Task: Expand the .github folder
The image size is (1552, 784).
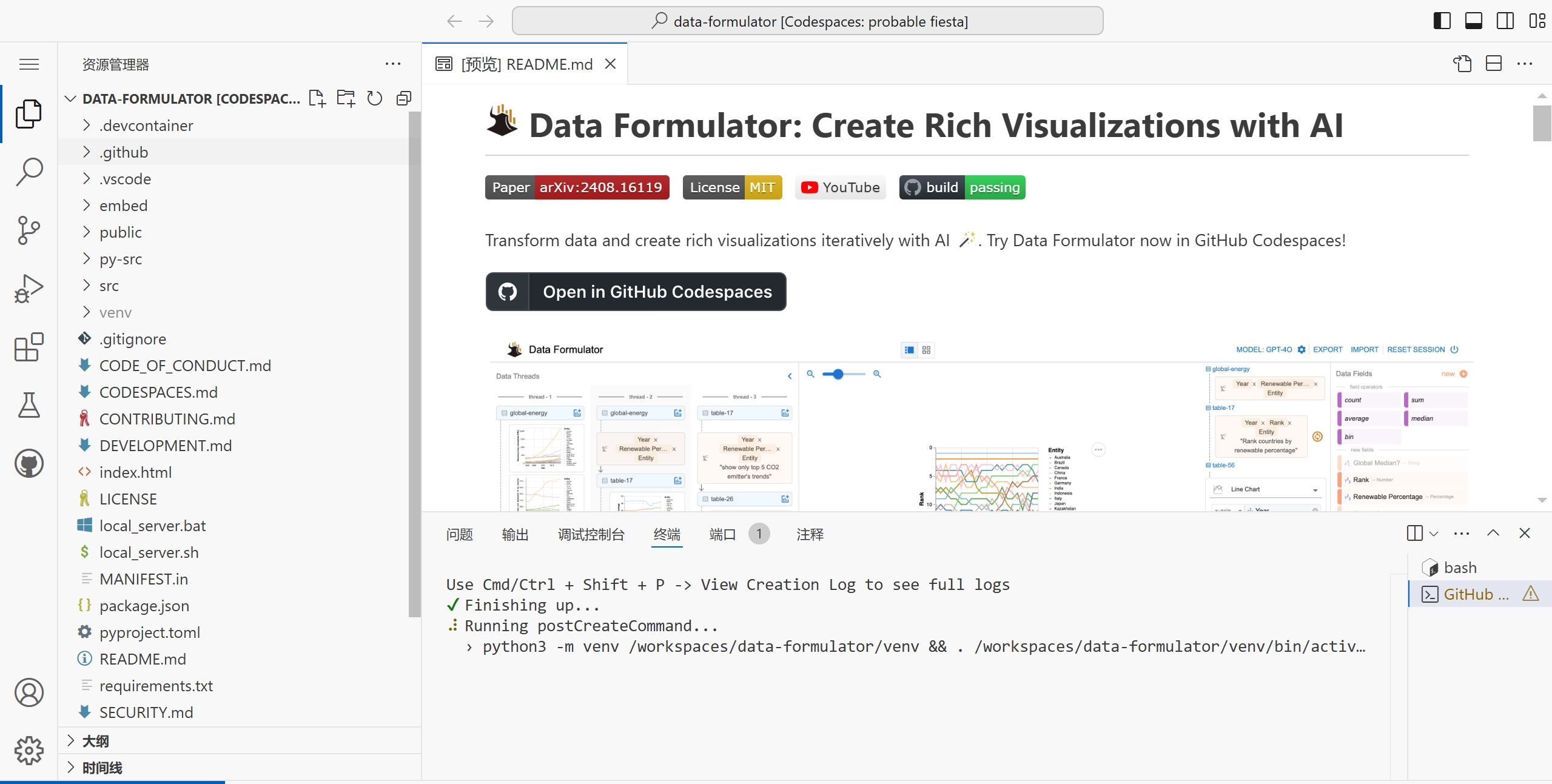Action: click(240, 152)
